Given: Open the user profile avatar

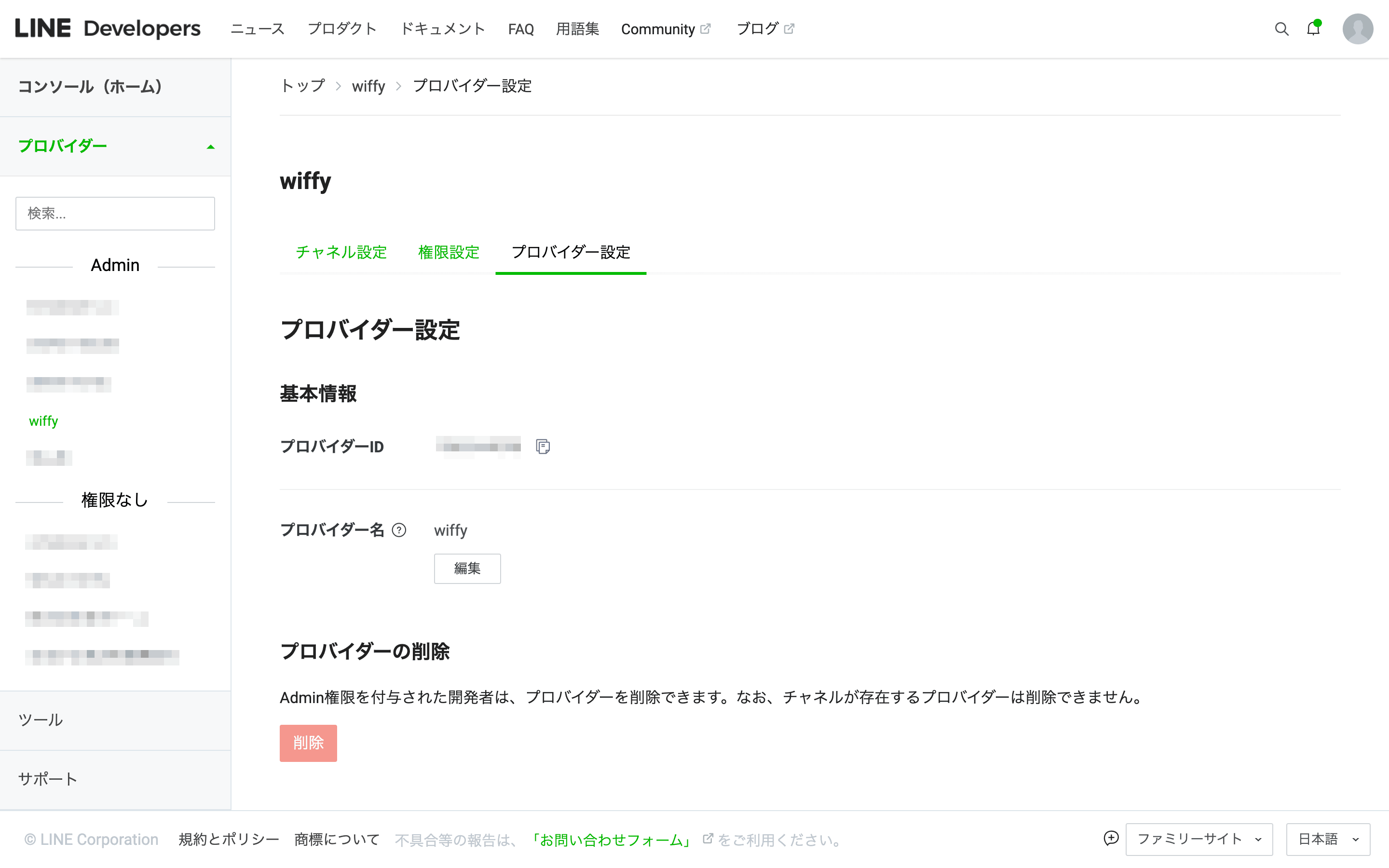Looking at the screenshot, I should pyautogui.click(x=1358, y=29).
